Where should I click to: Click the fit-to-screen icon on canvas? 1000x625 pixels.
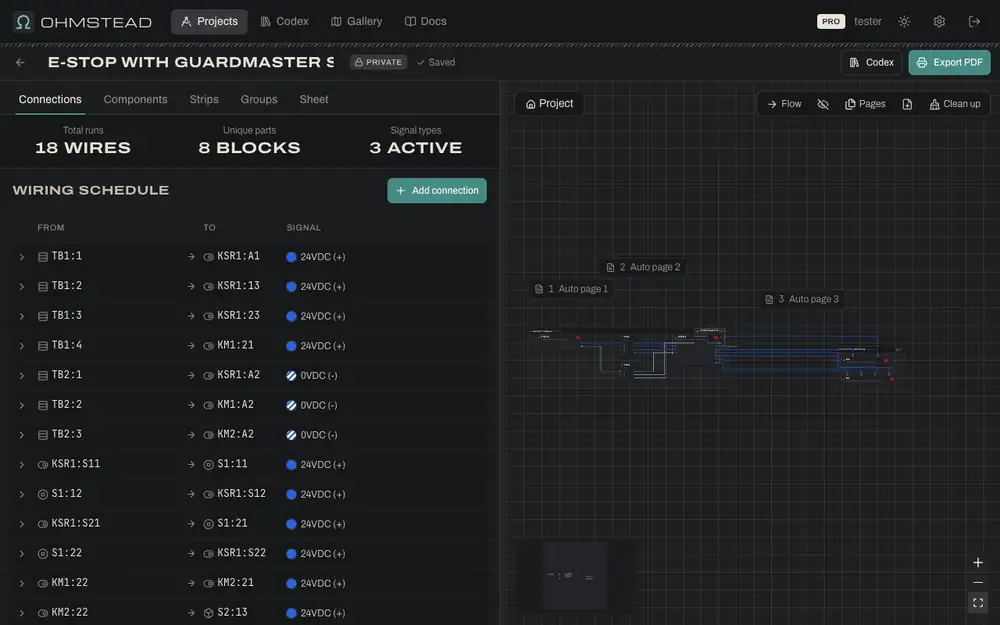coord(978,603)
